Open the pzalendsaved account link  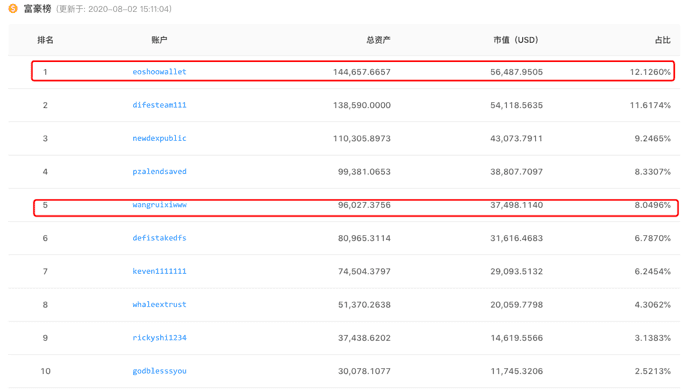[159, 172]
